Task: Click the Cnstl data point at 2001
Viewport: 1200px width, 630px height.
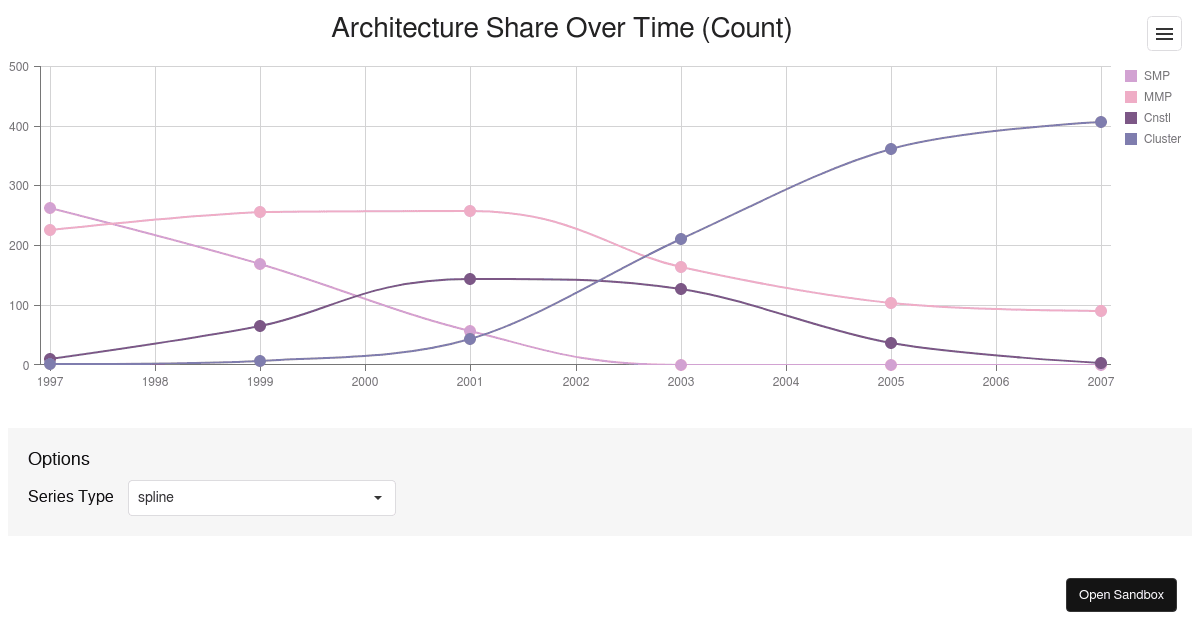Action: point(470,278)
